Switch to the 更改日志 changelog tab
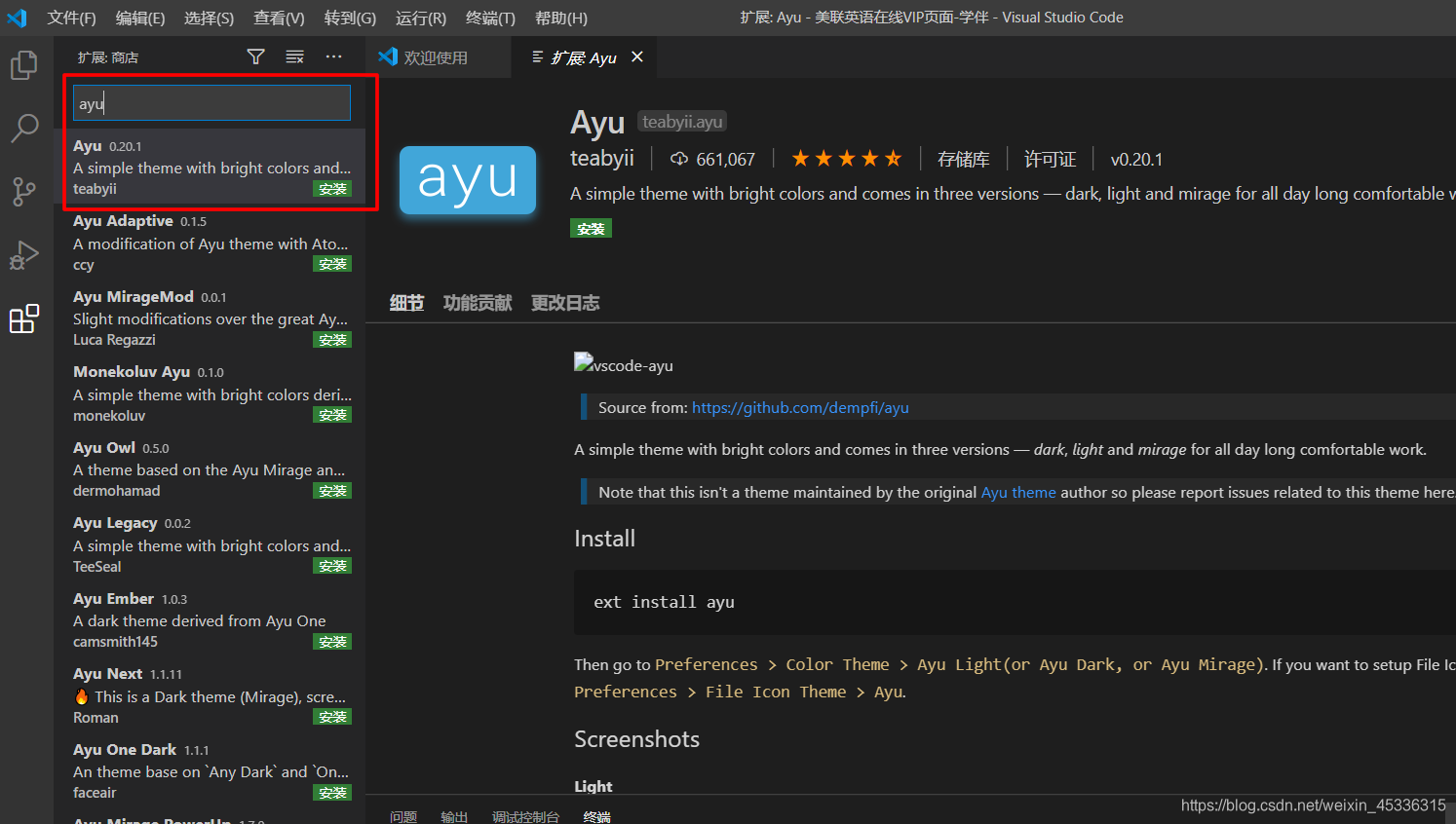The image size is (1456, 824). tap(565, 303)
